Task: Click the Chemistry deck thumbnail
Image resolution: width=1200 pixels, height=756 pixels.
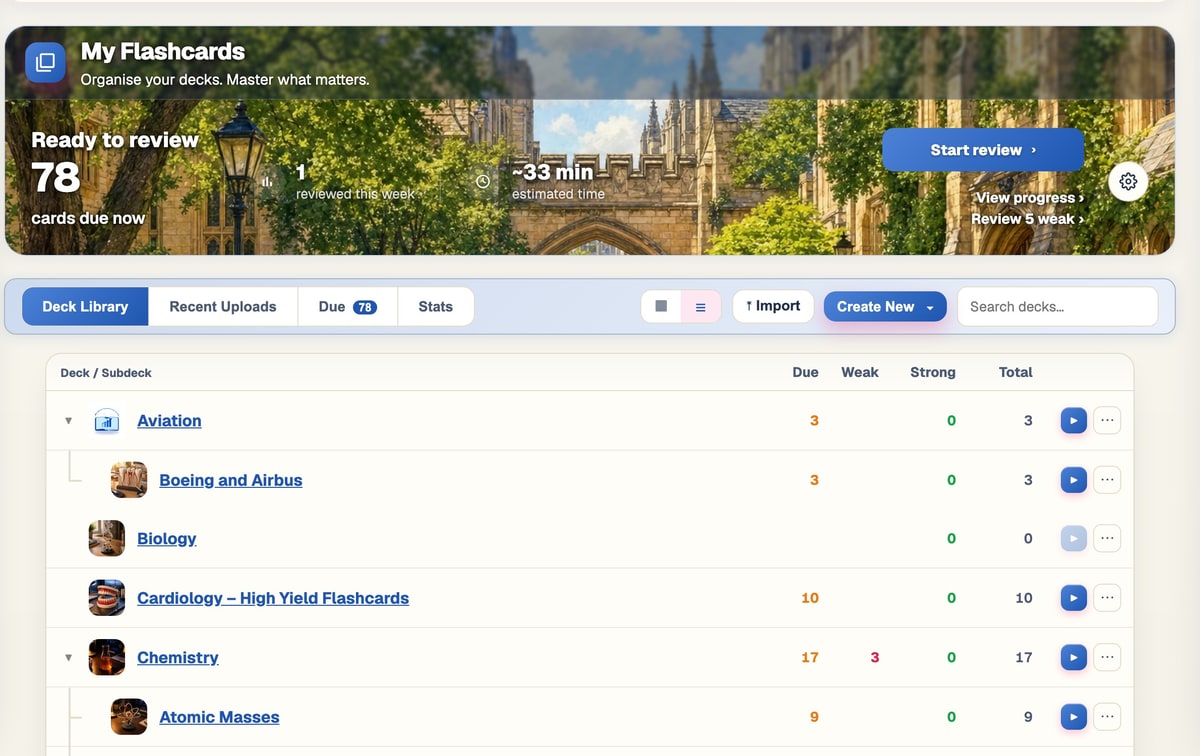Action: click(x=107, y=658)
